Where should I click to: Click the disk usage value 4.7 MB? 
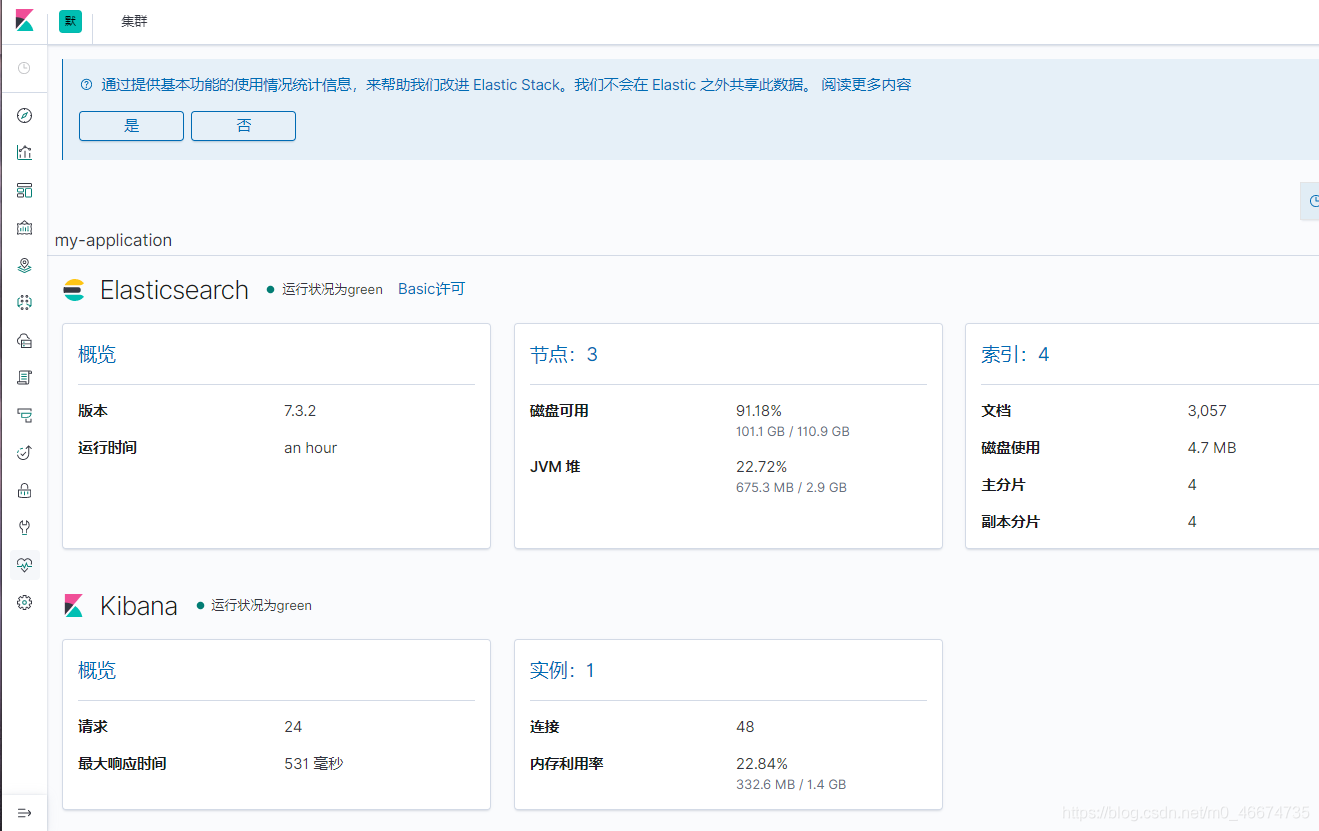[1212, 448]
